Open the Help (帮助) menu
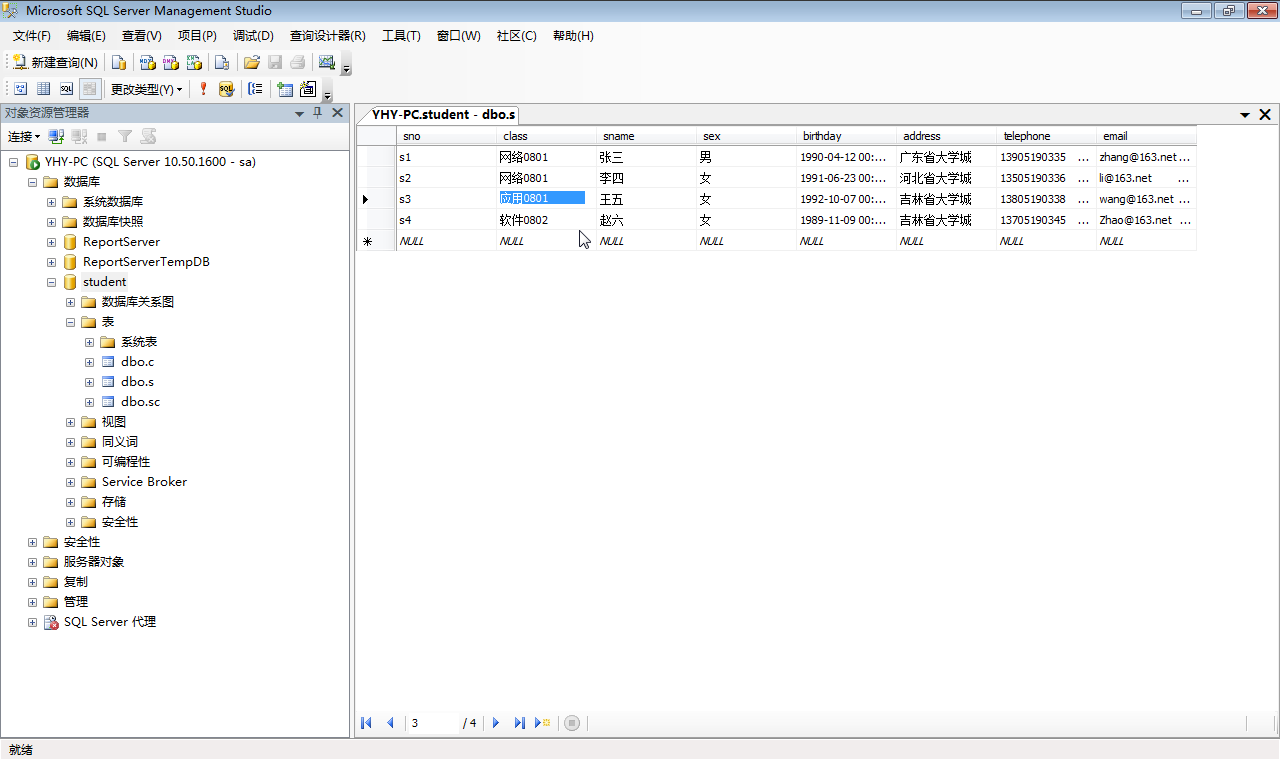The height and width of the screenshot is (760, 1280). (x=573, y=36)
